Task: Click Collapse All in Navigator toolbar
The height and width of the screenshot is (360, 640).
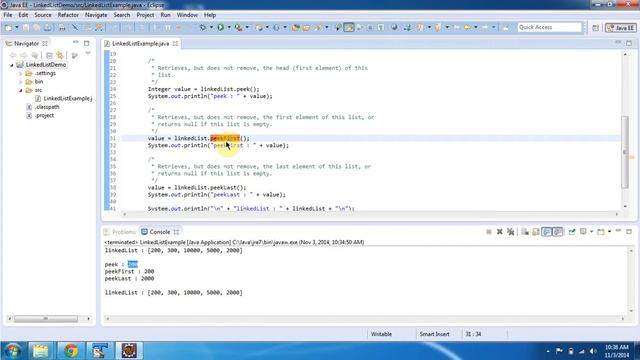Action: (x=49, y=55)
